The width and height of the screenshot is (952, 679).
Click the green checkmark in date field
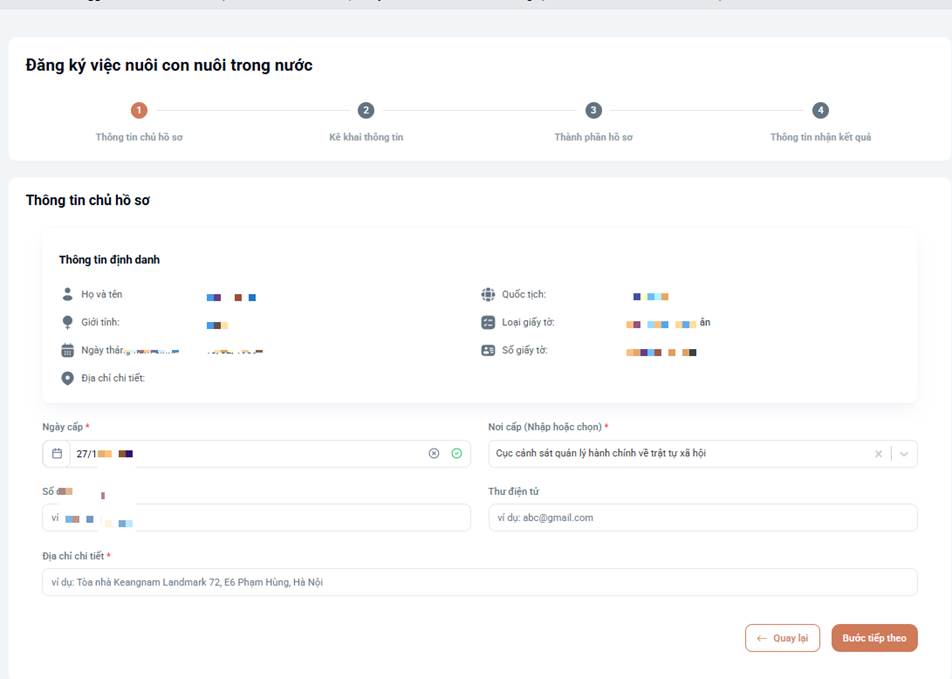pos(457,454)
